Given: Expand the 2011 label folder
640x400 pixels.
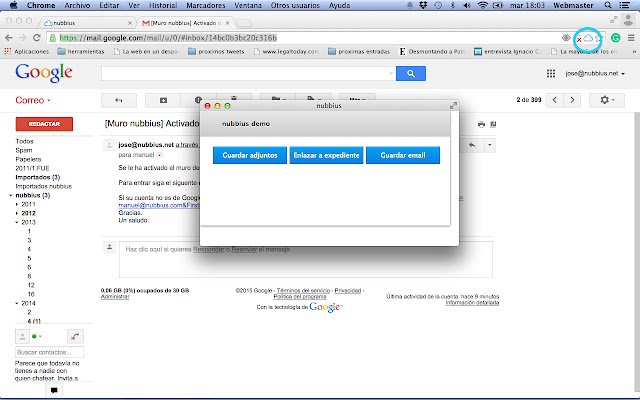Looking at the screenshot, I should click(x=17, y=204).
